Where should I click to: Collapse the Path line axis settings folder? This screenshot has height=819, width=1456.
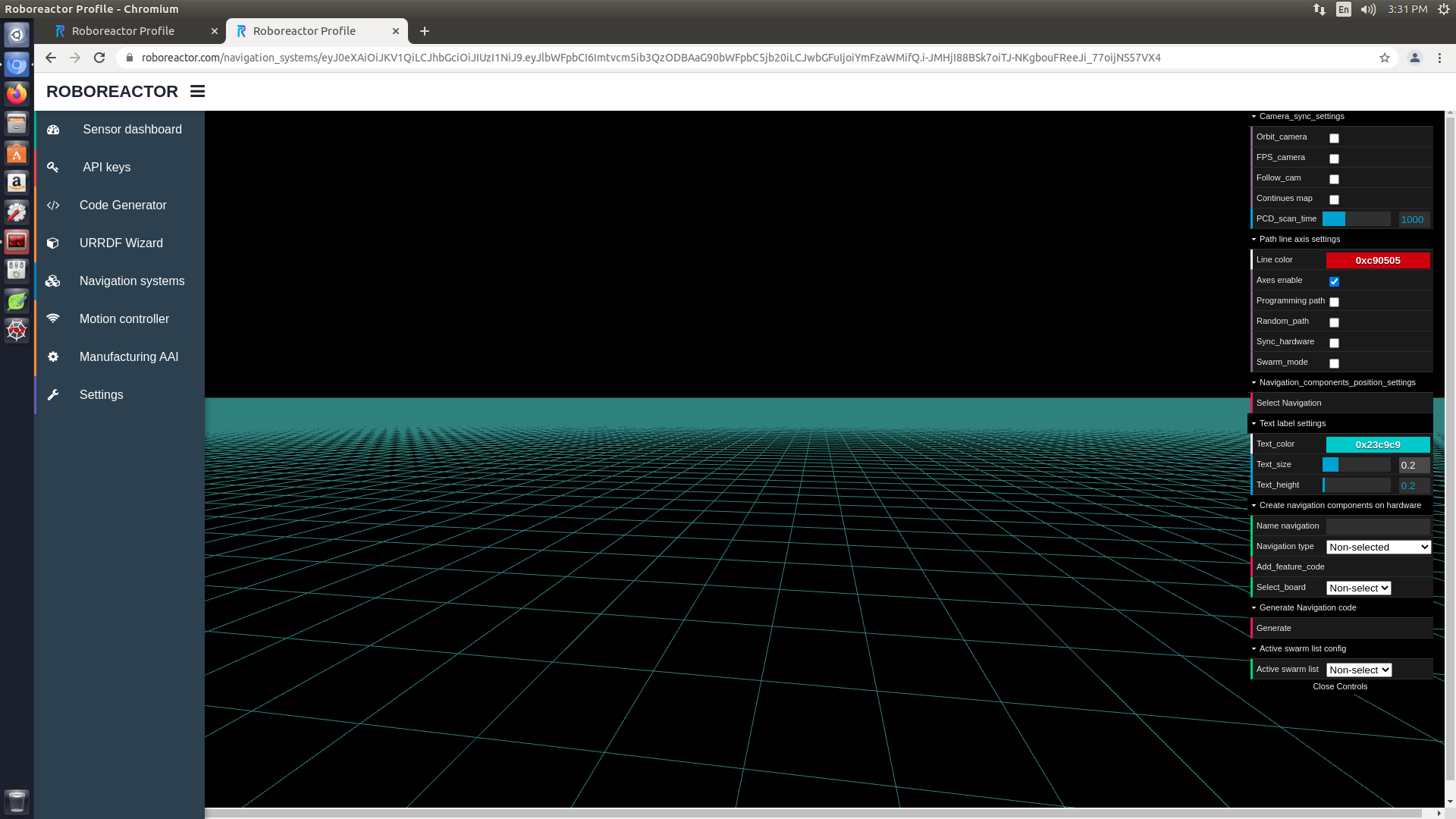pyautogui.click(x=1341, y=240)
